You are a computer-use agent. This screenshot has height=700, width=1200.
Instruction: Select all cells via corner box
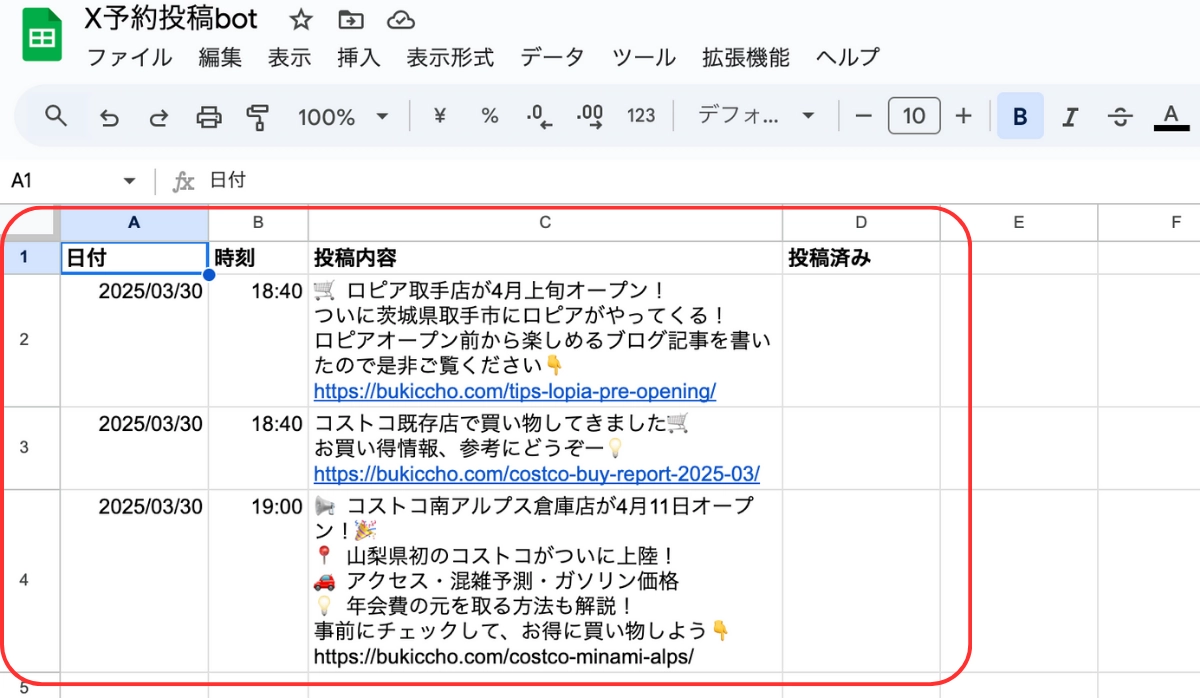coord(30,222)
